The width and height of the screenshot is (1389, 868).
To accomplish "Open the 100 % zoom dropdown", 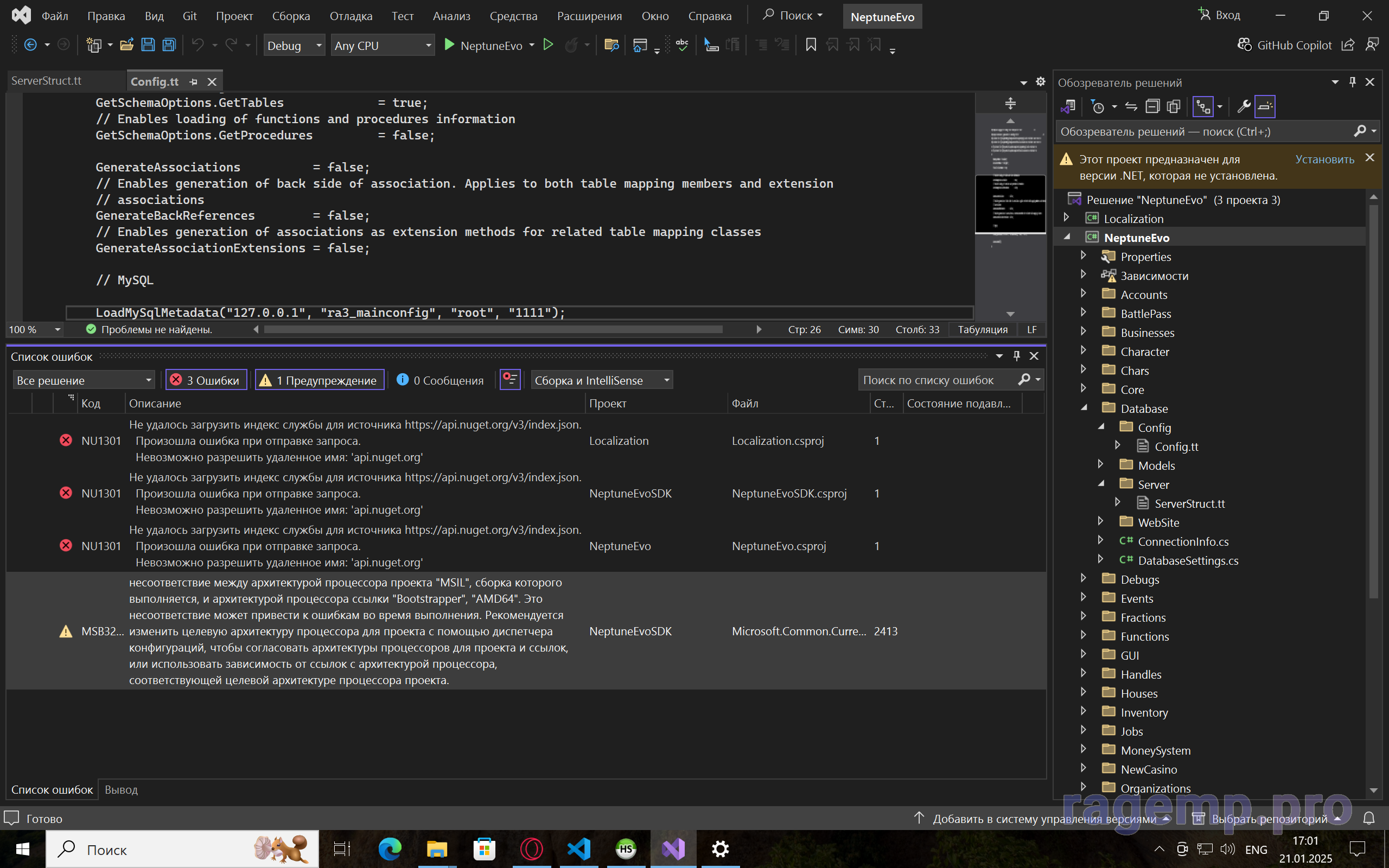I will 34,329.
